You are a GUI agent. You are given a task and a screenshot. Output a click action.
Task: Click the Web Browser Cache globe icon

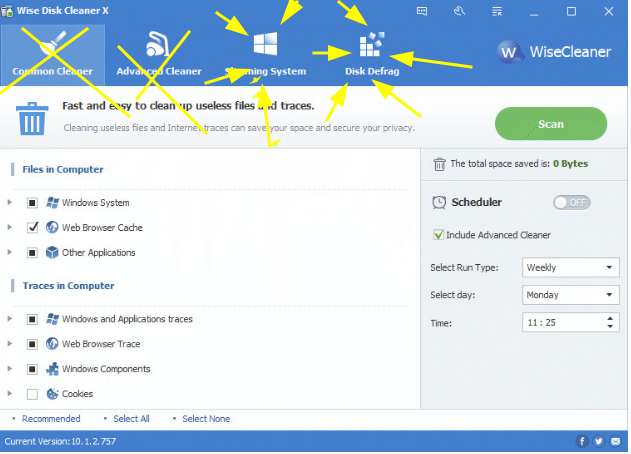(52, 228)
